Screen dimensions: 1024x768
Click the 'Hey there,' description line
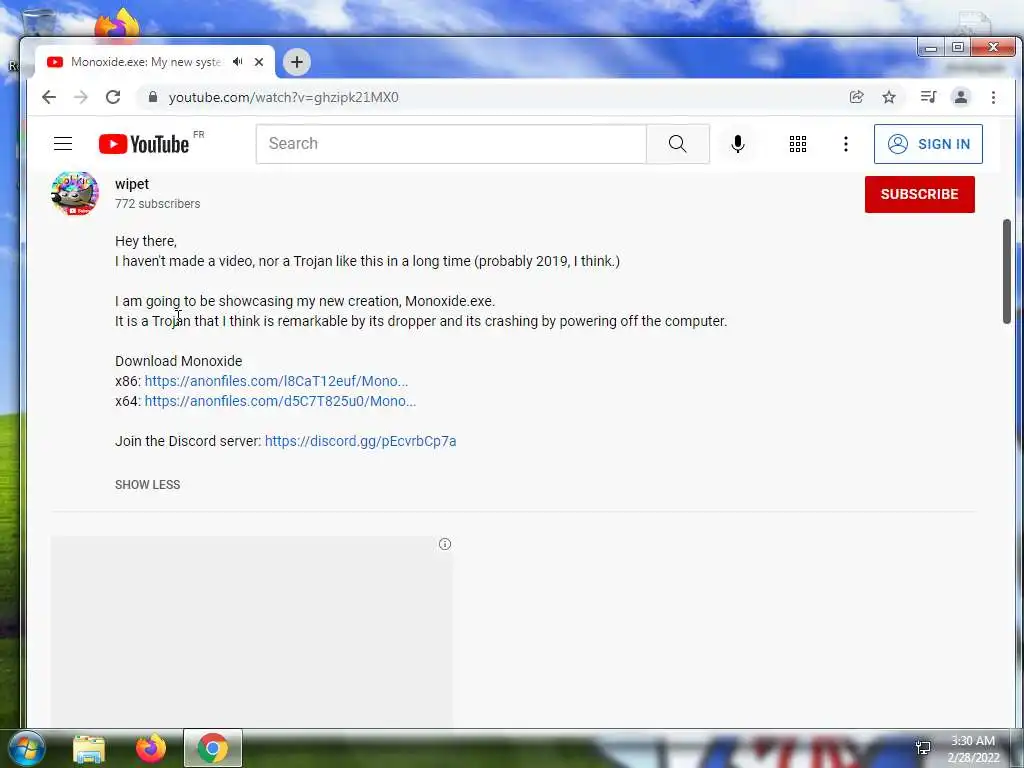pyautogui.click(x=146, y=241)
